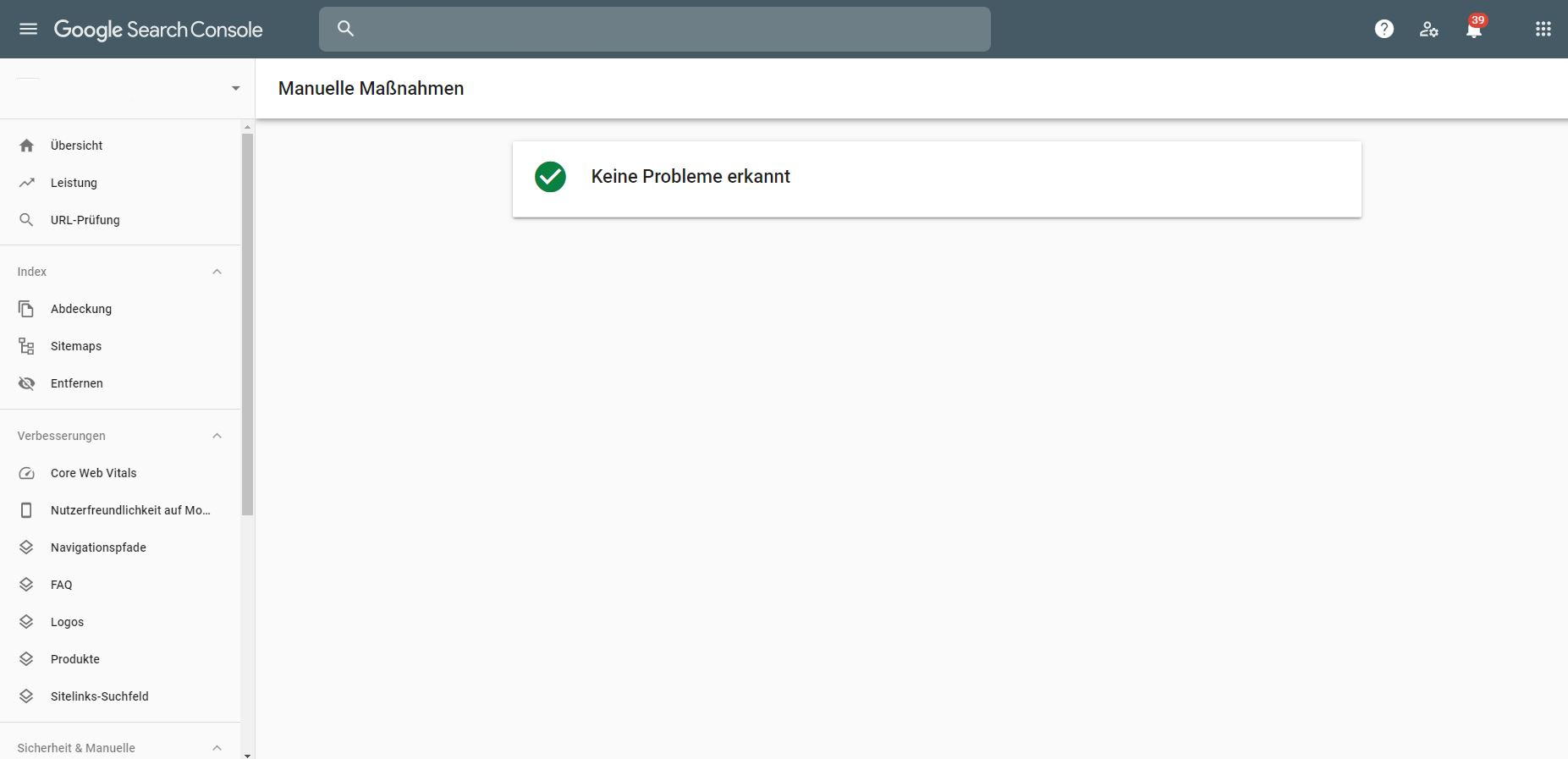Click the Sitelinks-Suchfeld layers icon
Viewport: 1568px width, 759px height.
point(26,696)
